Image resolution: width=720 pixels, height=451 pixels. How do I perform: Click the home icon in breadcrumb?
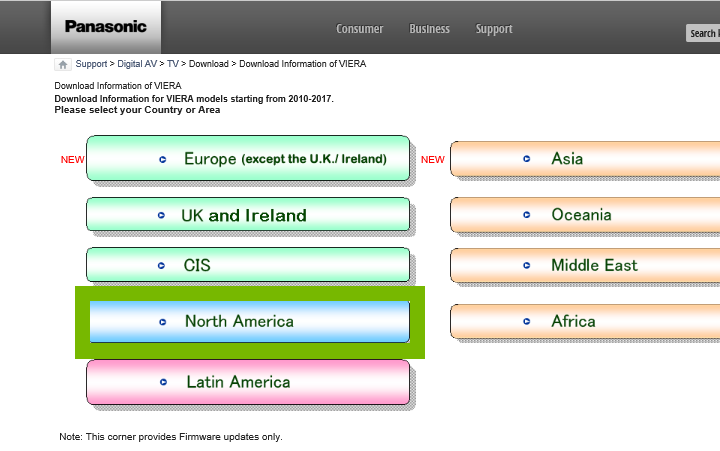coord(63,64)
